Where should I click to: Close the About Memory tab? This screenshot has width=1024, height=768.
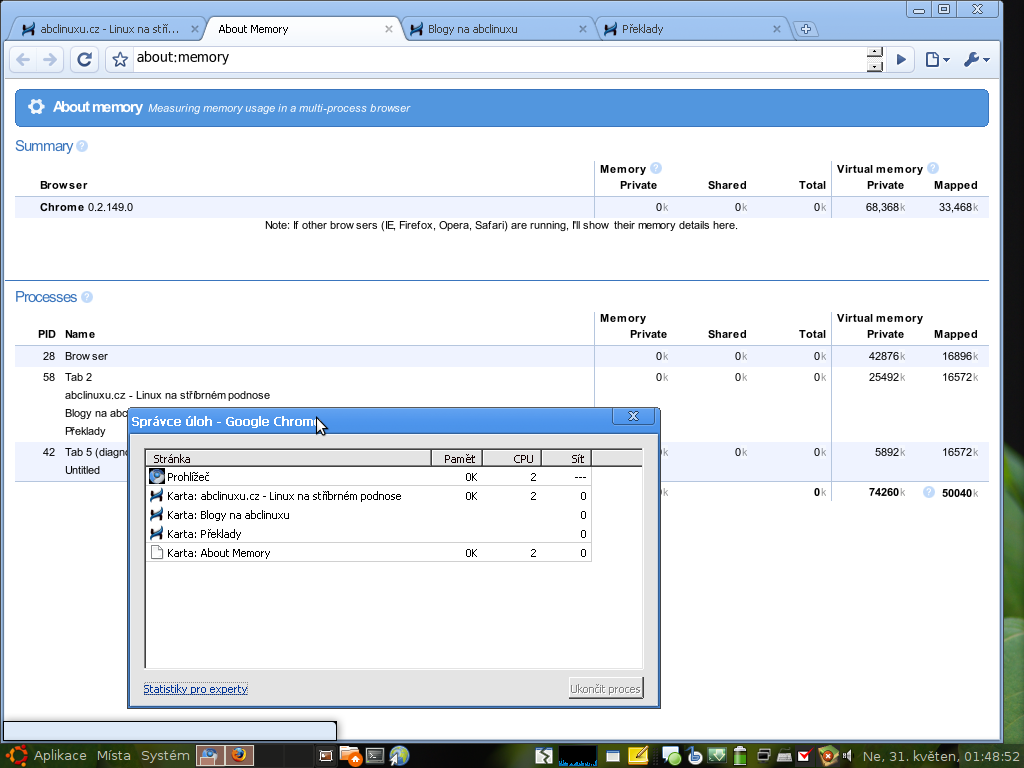[x=389, y=29]
